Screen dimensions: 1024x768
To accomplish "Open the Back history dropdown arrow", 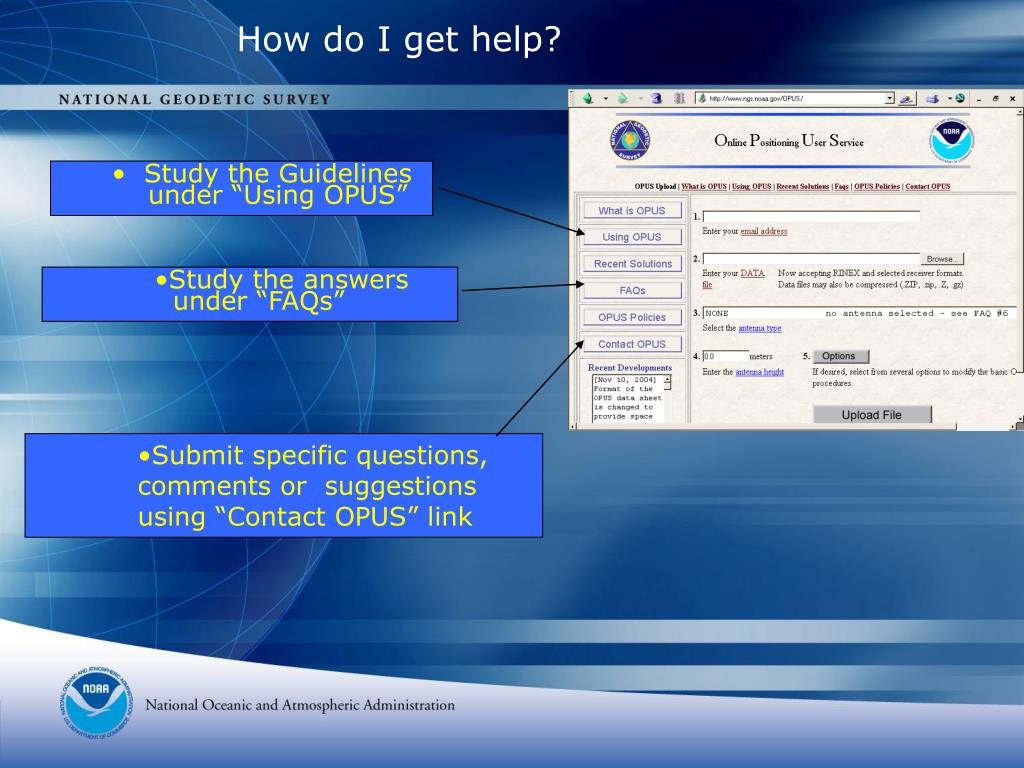I will pyautogui.click(x=605, y=99).
